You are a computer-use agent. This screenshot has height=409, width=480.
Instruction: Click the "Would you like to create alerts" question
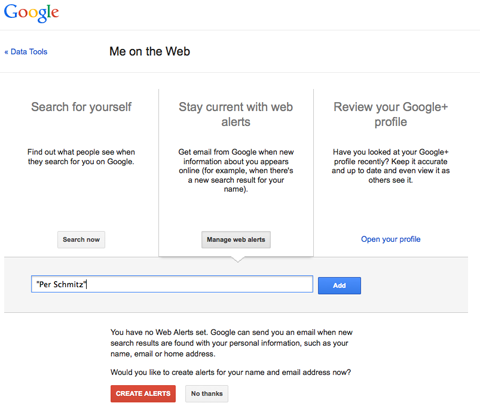pyautogui.click(x=231, y=372)
